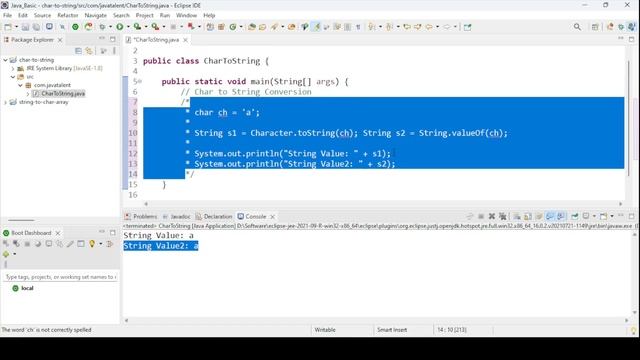Image resolution: width=640 pixels, height=360 pixels.
Task: Collapse the com.javatalent package node
Action: 20,85
